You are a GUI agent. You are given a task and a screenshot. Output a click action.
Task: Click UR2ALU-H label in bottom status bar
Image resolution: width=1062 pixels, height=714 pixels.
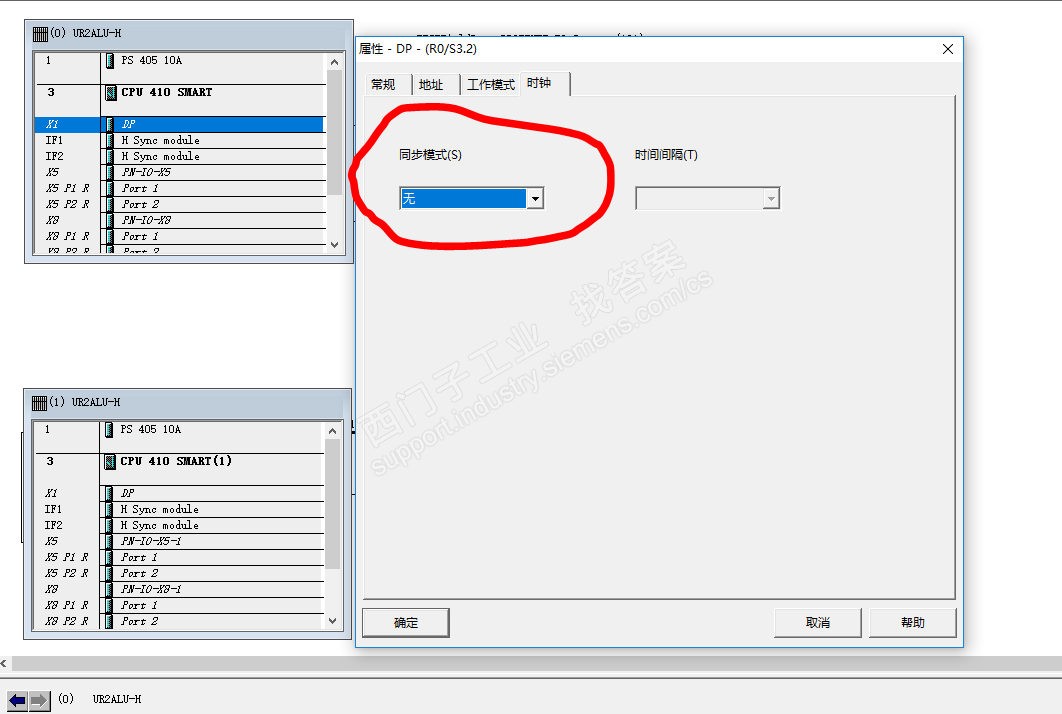116,699
